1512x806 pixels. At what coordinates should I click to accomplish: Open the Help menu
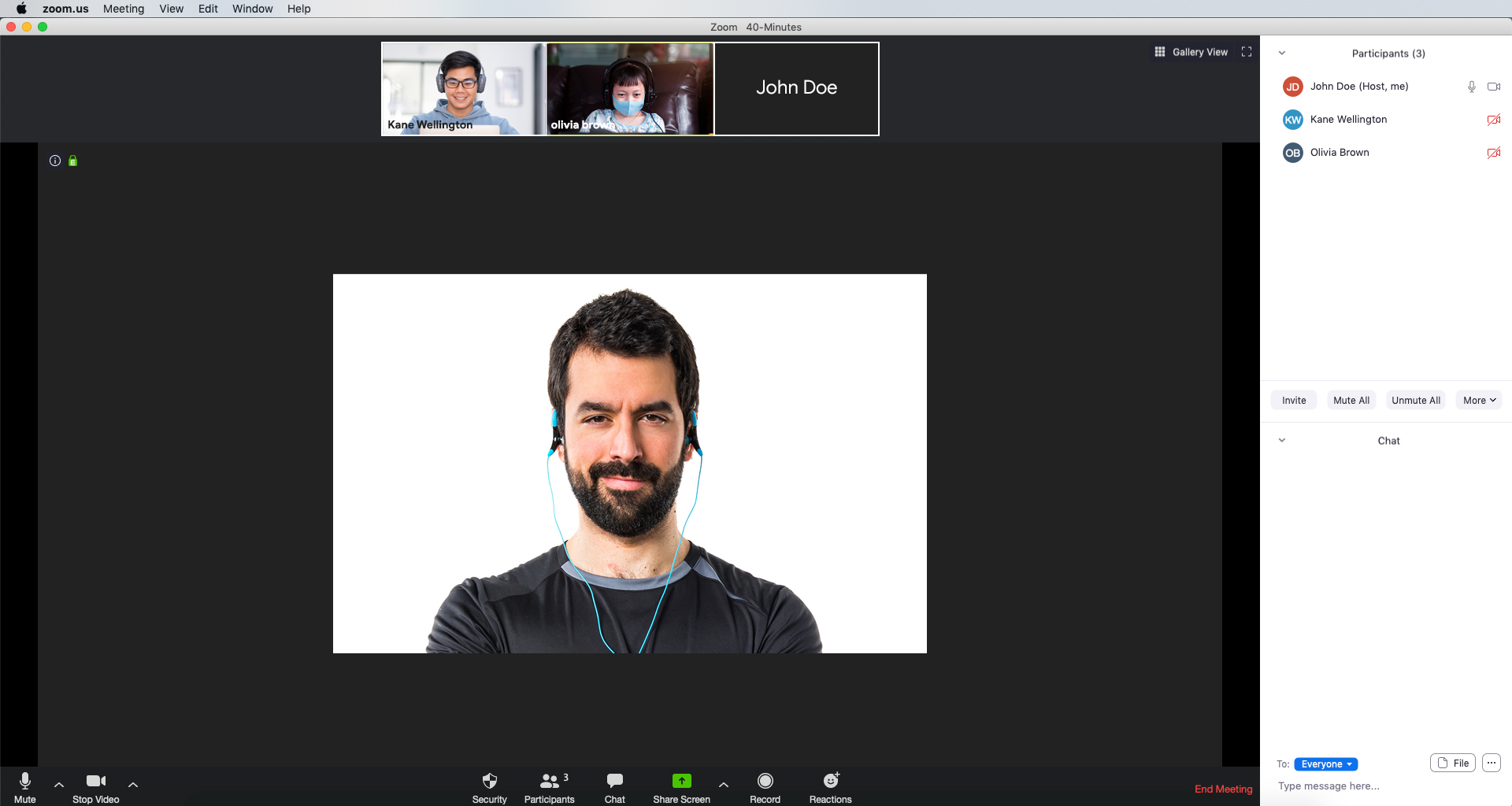pos(298,9)
